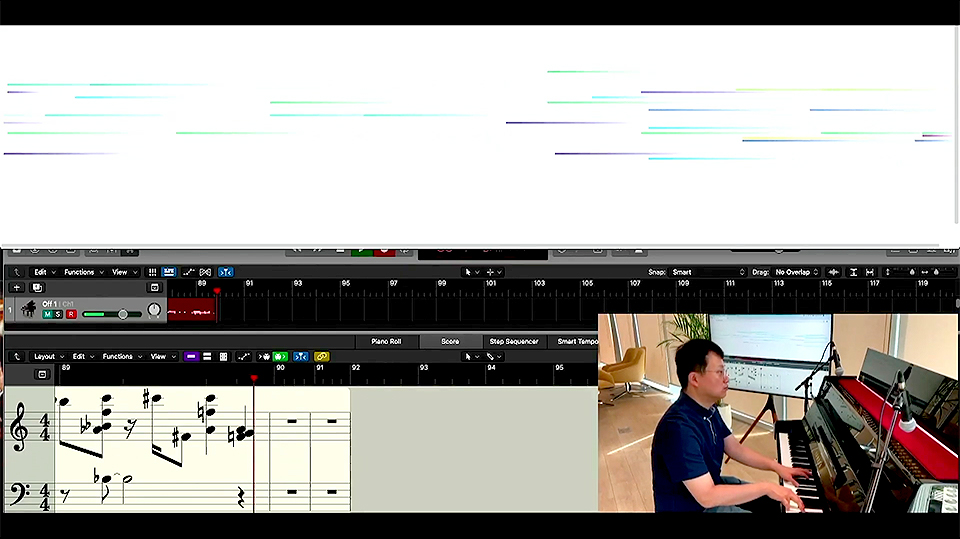Image resolution: width=960 pixels, height=539 pixels.
Task: Click the yellow link icon in score editor
Action: click(321, 357)
